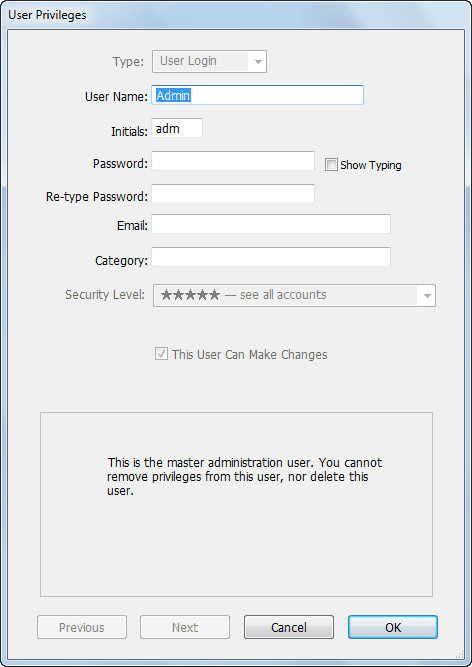472x667 pixels.
Task: Click the Re-type Password label text
Action: pos(97,197)
